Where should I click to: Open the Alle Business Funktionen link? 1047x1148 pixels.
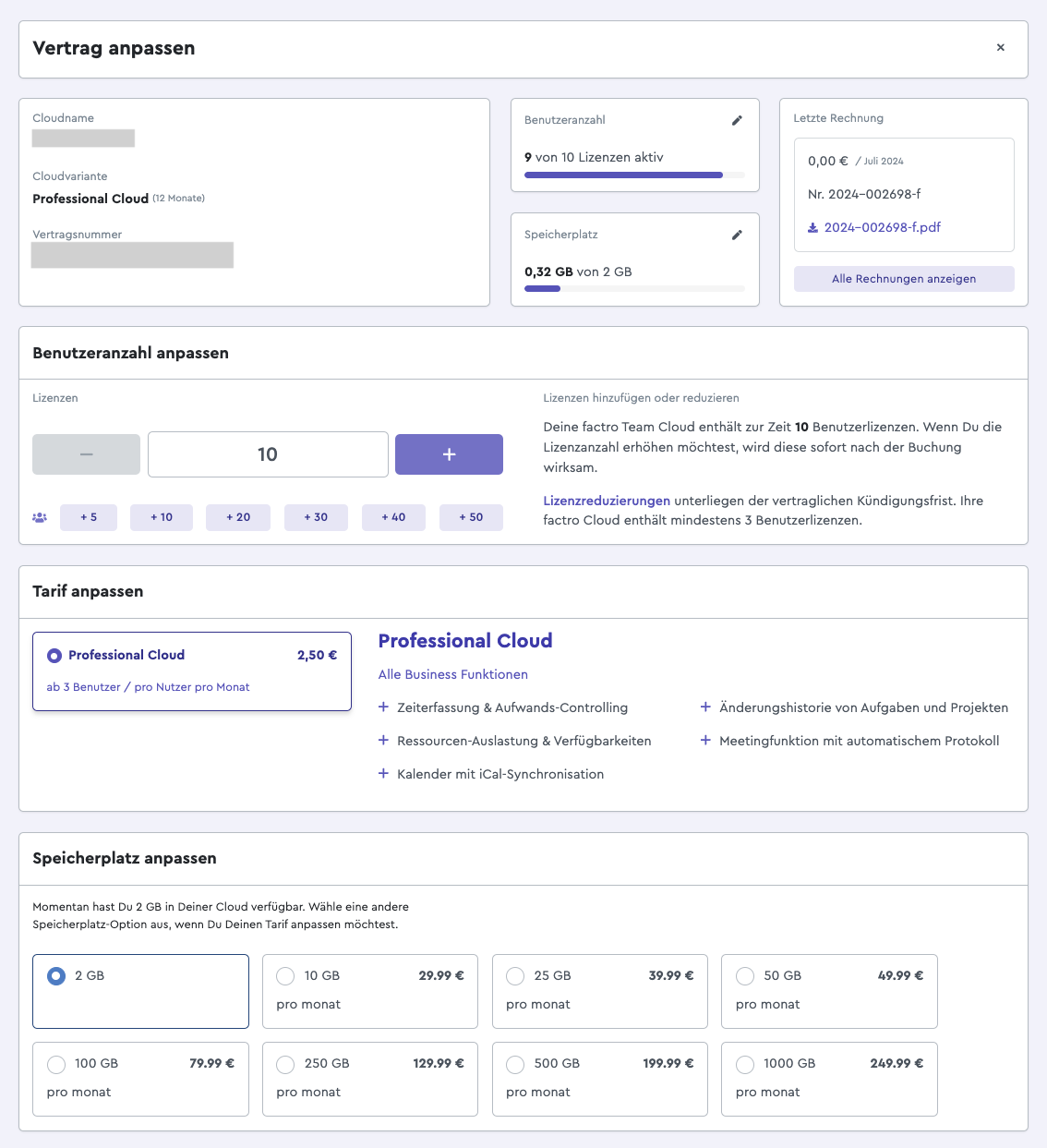coord(453,674)
